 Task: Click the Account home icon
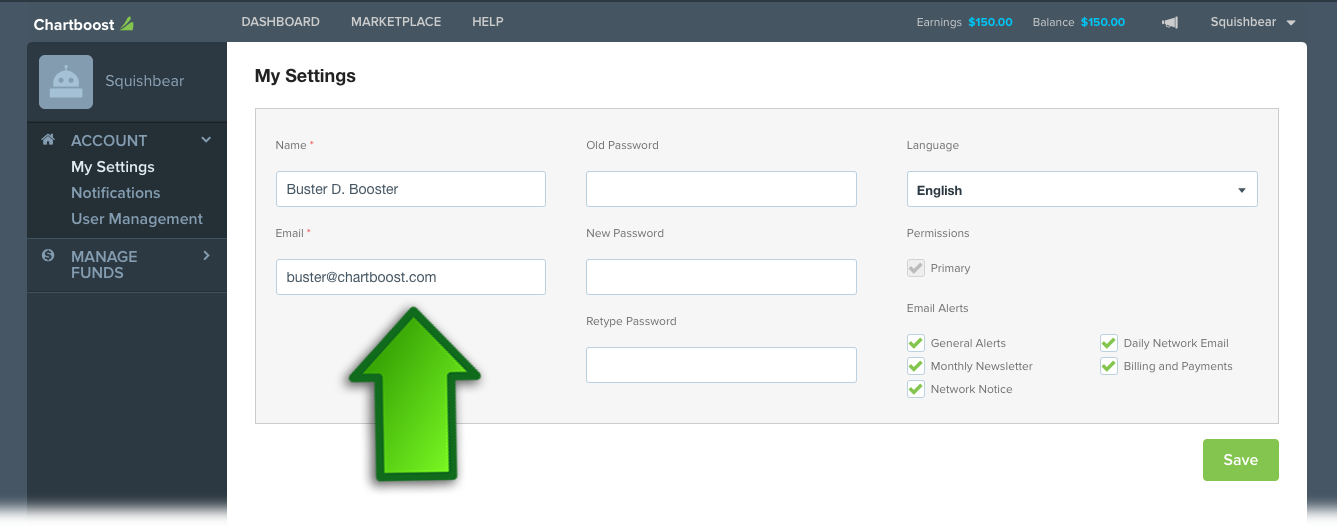tap(47, 140)
